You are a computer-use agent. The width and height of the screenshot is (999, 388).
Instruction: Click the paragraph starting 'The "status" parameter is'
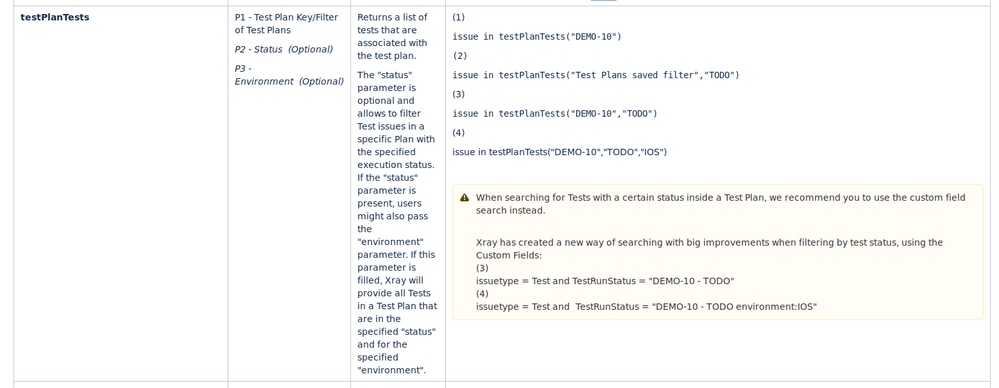click(397, 222)
